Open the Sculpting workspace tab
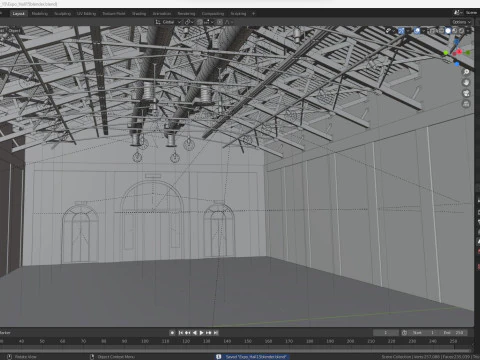Screen dimensions: 480x360 click(x=63, y=14)
